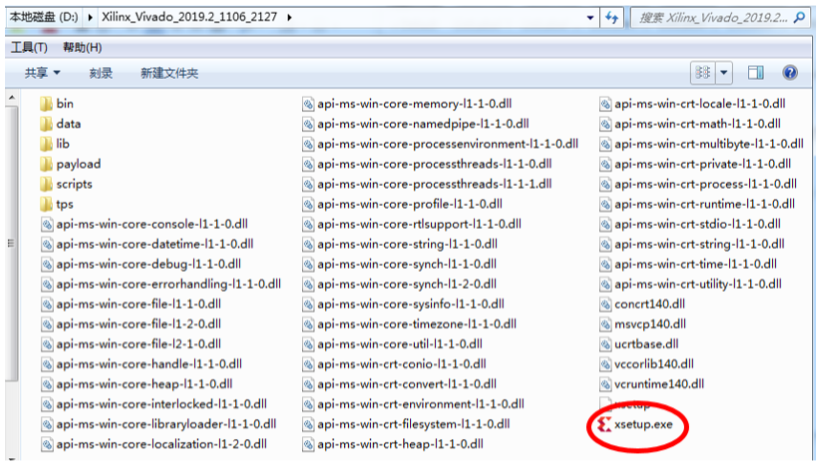Open the scripts folder icon
This screenshot has width=822, height=467.
(46, 184)
